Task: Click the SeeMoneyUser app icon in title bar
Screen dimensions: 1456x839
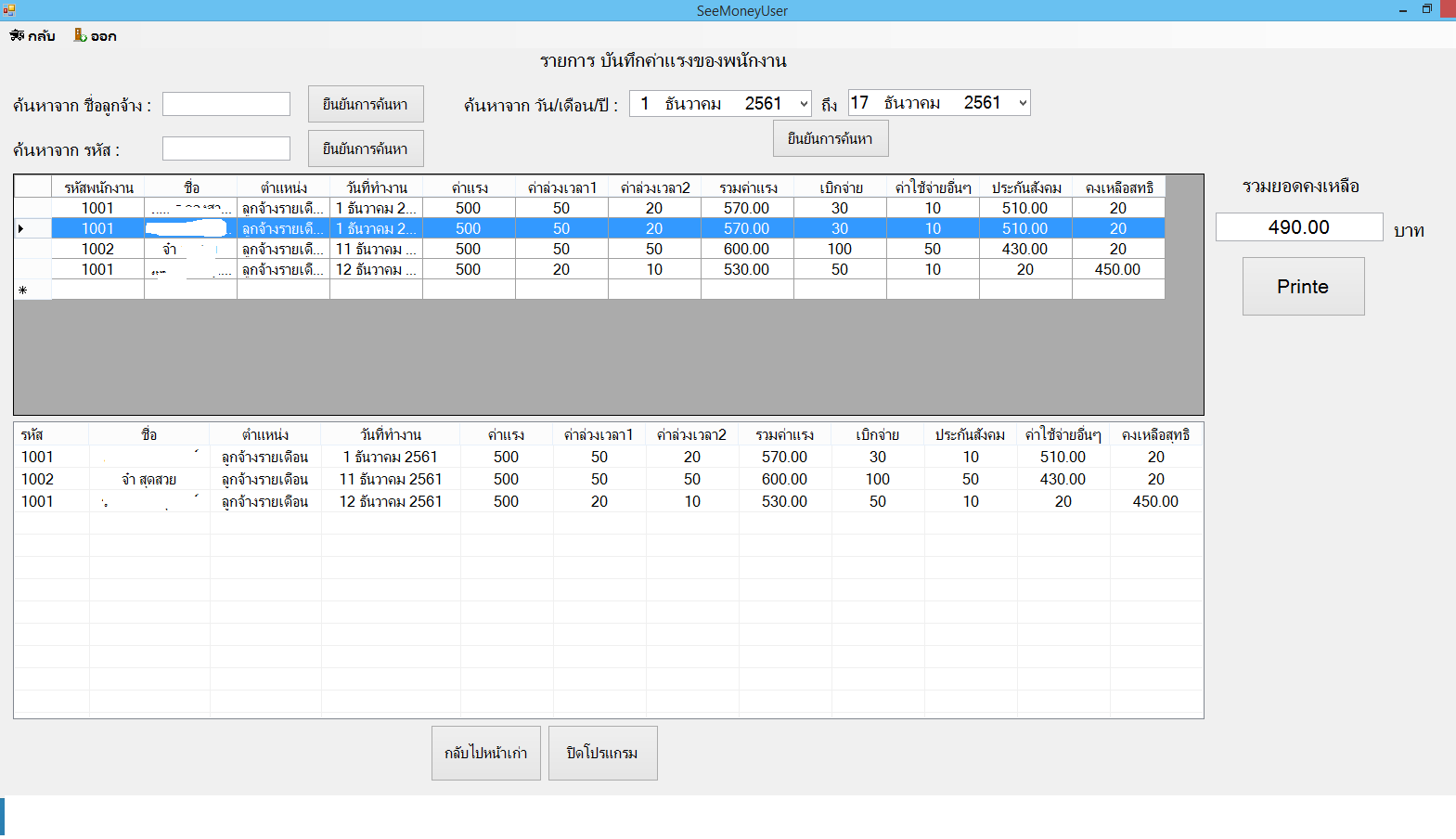Action: point(9,10)
